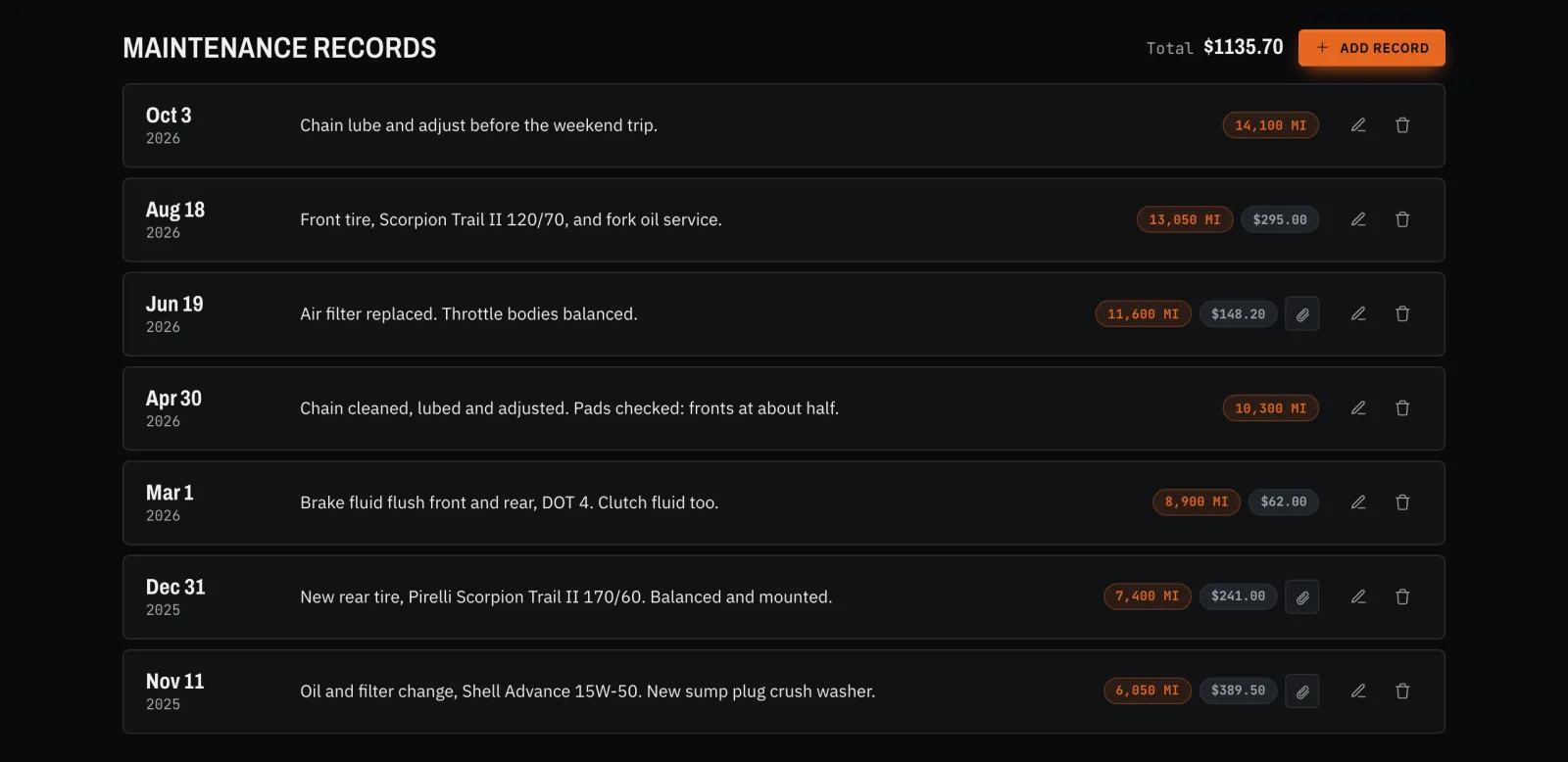Delete the Aug 18 front tire record

pyautogui.click(x=1402, y=219)
